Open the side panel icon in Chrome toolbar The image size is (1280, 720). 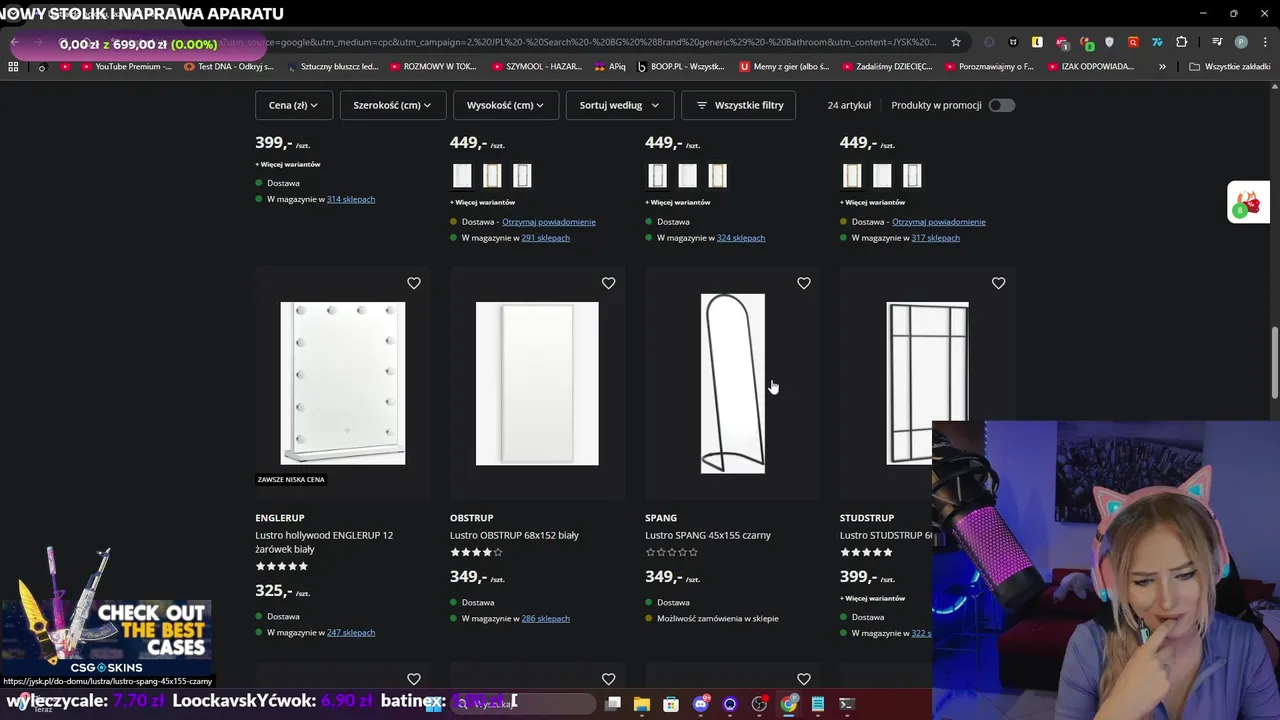tap(1217, 42)
